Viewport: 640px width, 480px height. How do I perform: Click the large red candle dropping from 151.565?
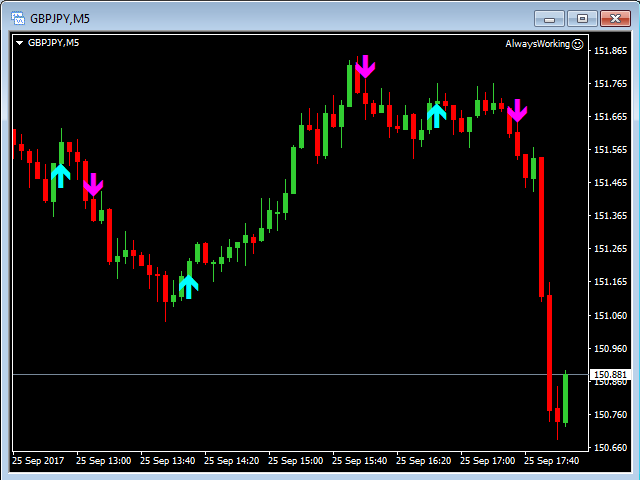[x=542, y=227]
